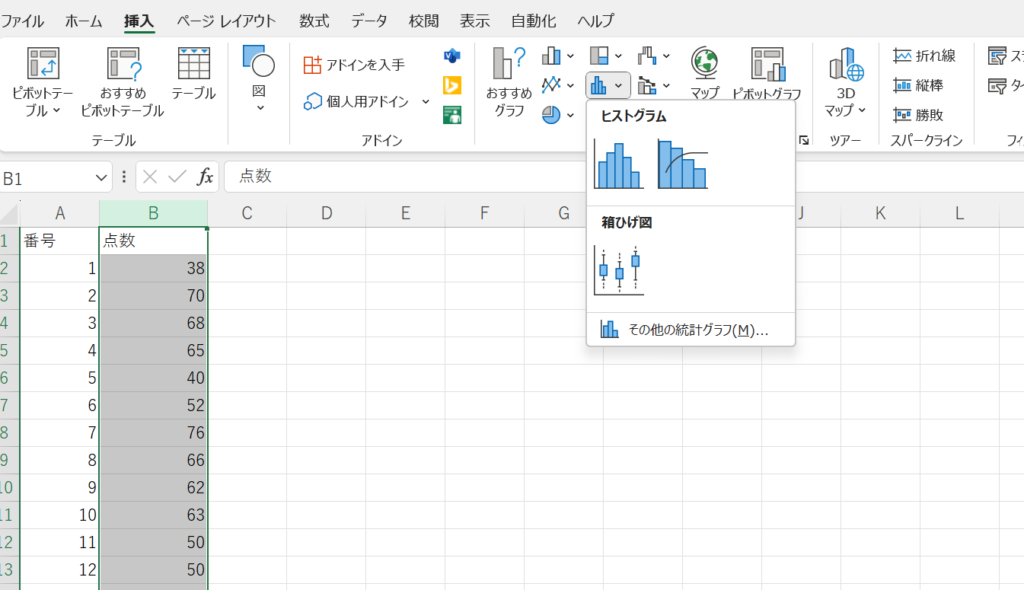1024x590 pixels.
Task: Click the おすすめグラフ recommended charts icon
Action: pos(509,82)
